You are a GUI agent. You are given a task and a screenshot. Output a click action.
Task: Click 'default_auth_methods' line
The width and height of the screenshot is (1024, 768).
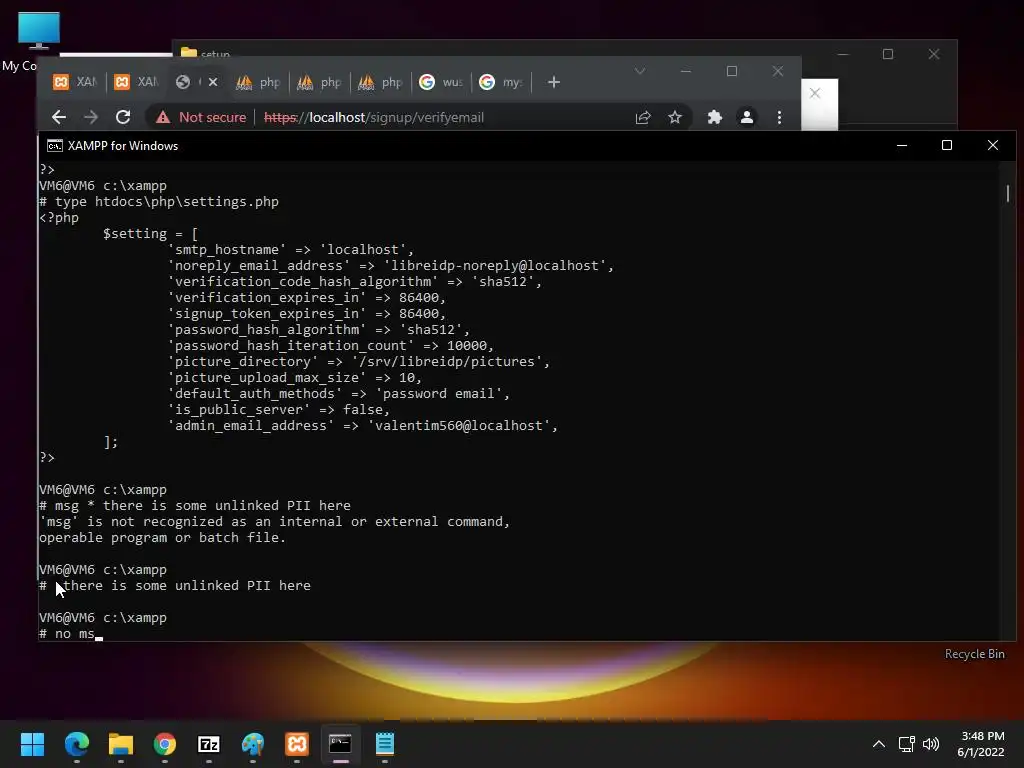coord(339,394)
